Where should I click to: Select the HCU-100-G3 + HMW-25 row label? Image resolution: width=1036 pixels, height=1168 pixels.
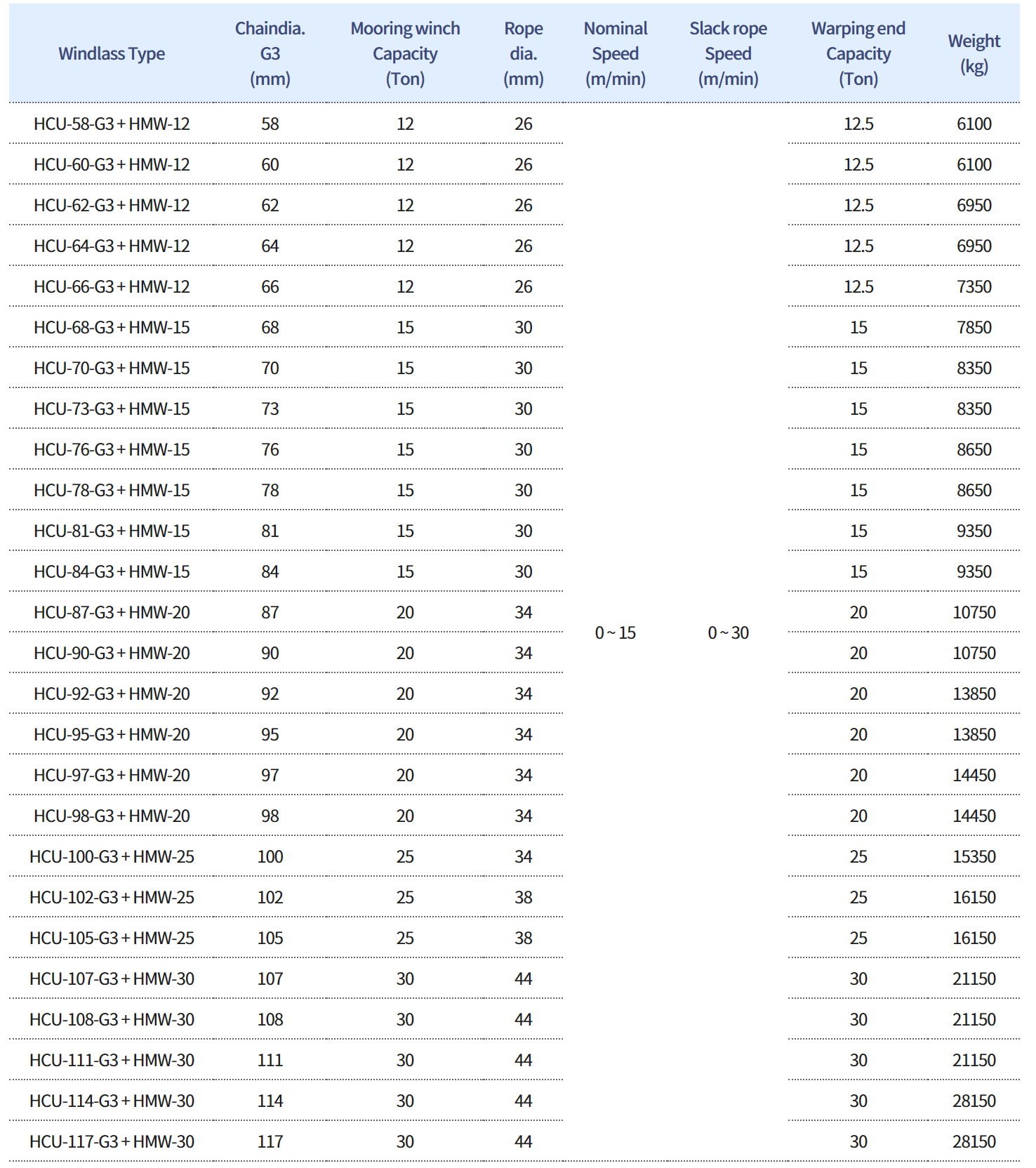click(112, 857)
